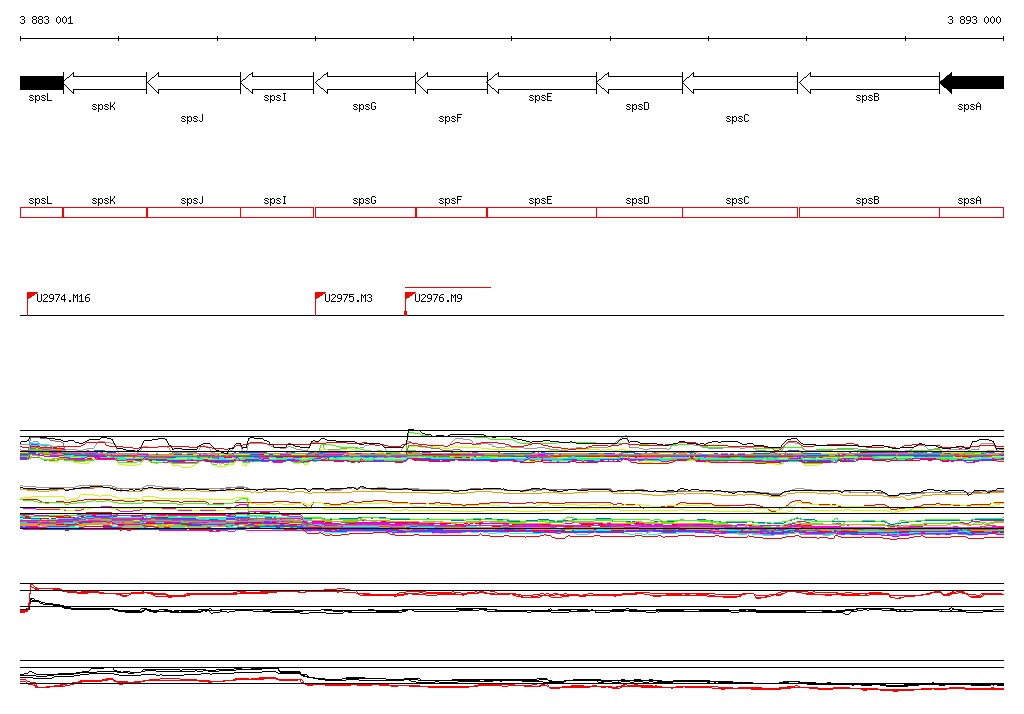Screen dimensions: 1024x714
Task: Click the spsJ label under the arrow track
Action: (192, 118)
